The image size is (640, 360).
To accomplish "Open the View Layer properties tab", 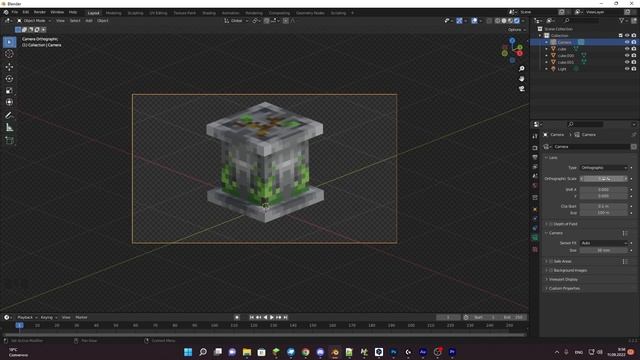I will click(535, 167).
